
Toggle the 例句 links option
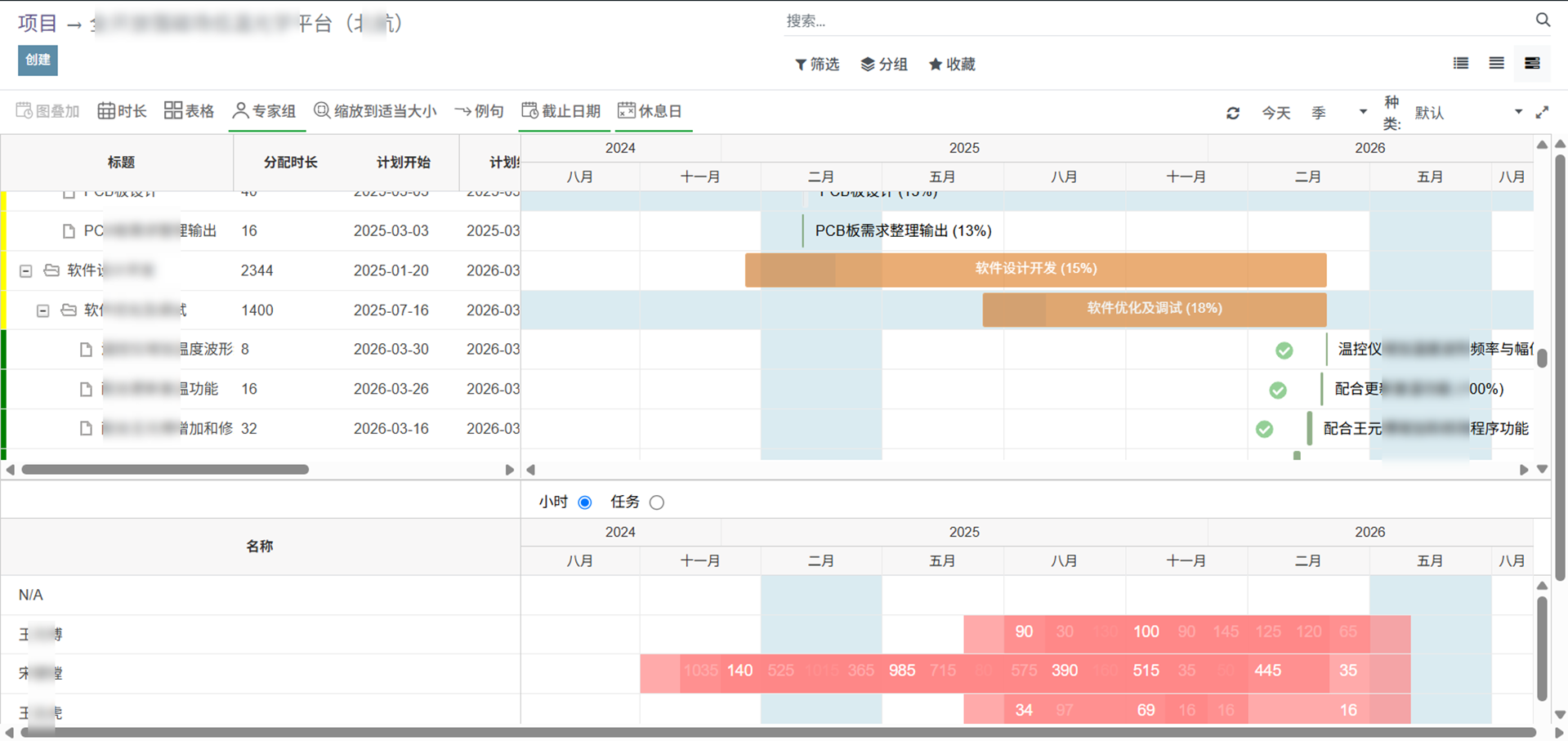pos(479,111)
